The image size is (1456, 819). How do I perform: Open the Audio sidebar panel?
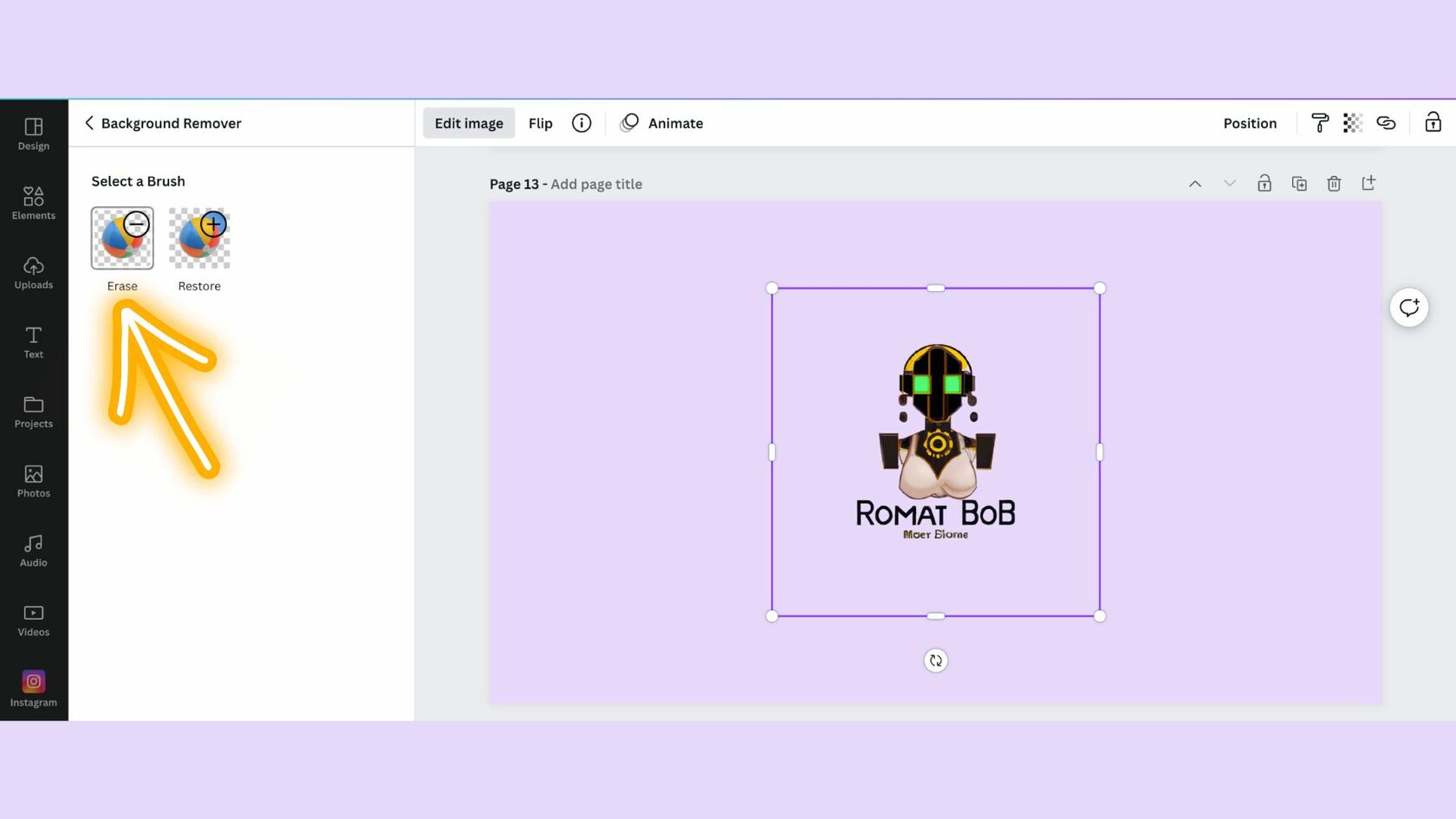34,550
